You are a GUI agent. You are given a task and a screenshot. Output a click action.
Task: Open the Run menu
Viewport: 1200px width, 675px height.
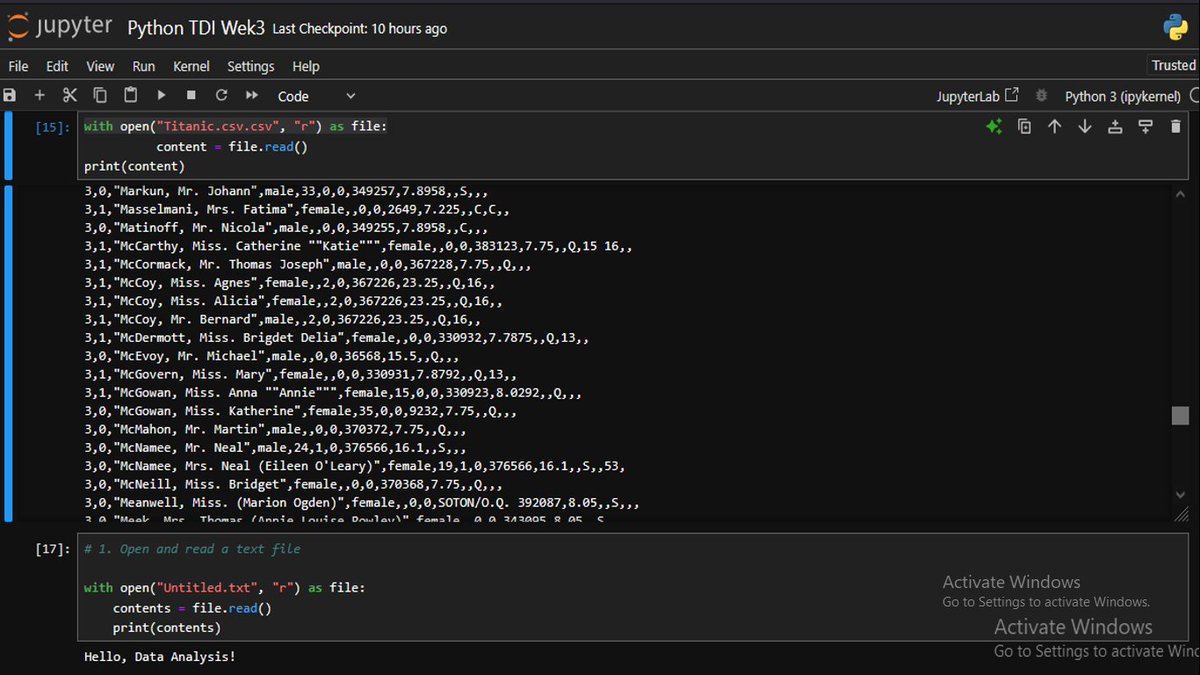point(144,66)
